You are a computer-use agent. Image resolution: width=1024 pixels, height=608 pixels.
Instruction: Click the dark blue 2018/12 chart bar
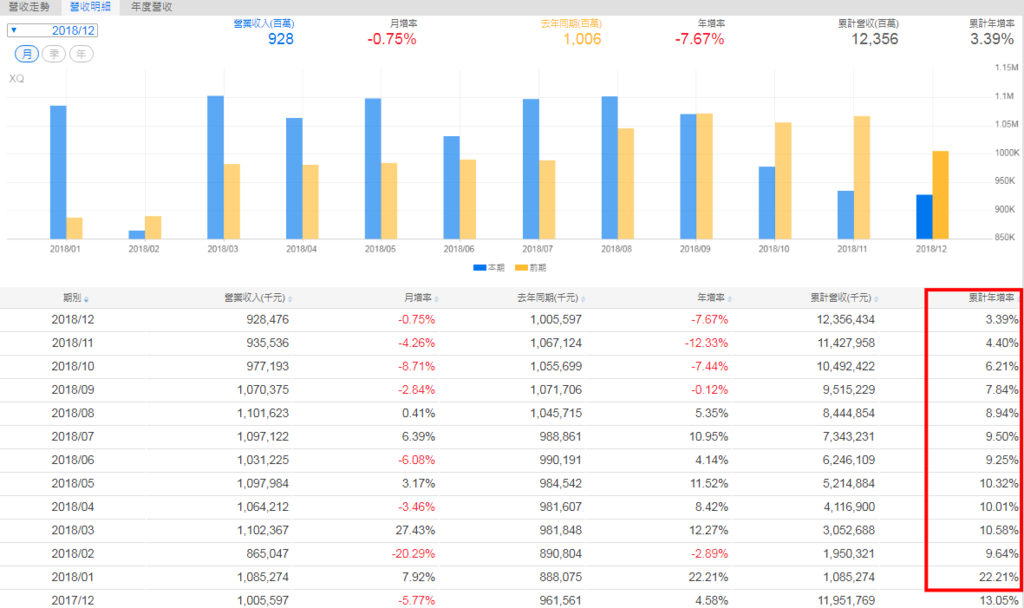tap(924, 217)
